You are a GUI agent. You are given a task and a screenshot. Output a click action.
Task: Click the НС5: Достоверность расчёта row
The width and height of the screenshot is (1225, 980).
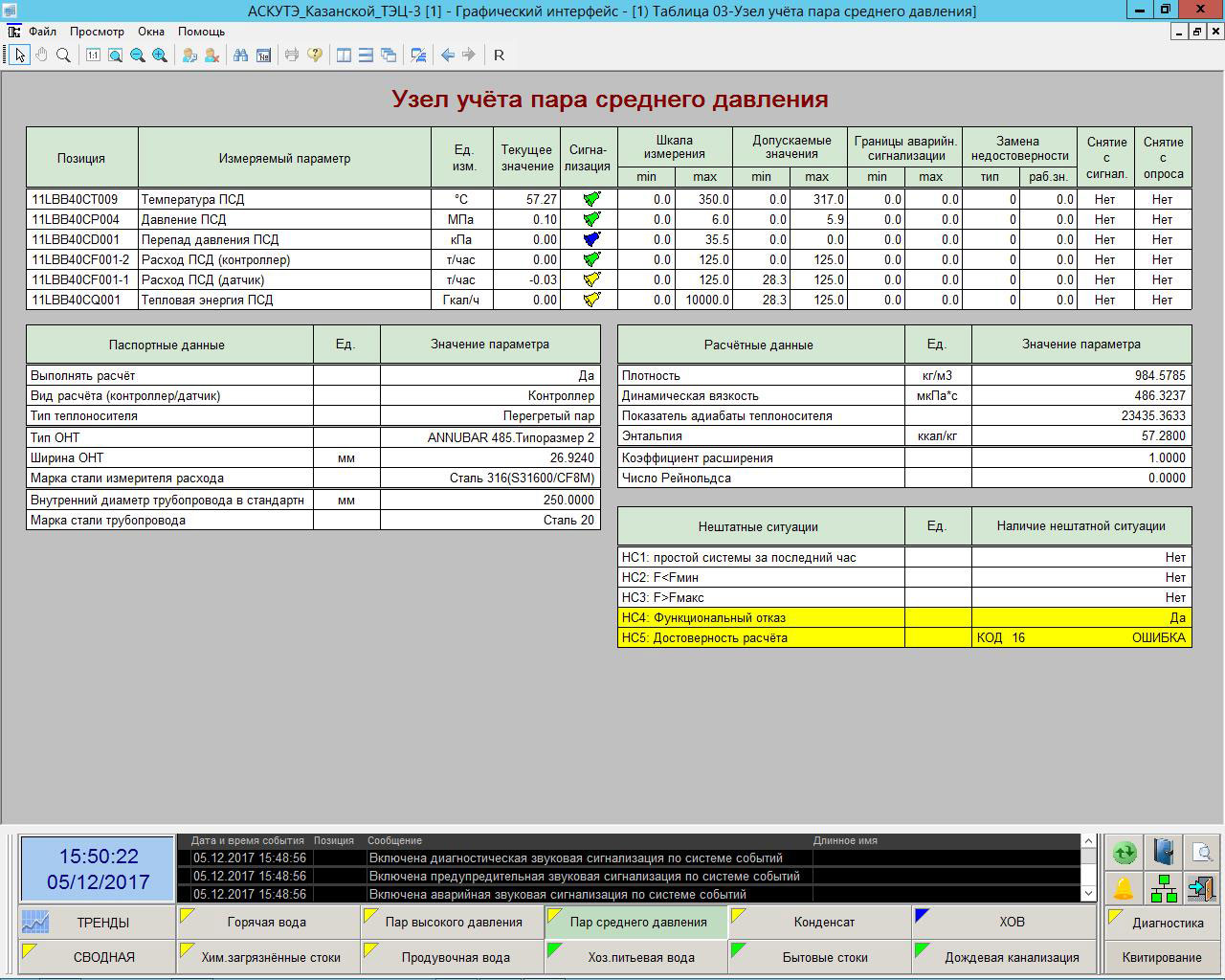[x=904, y=637]
